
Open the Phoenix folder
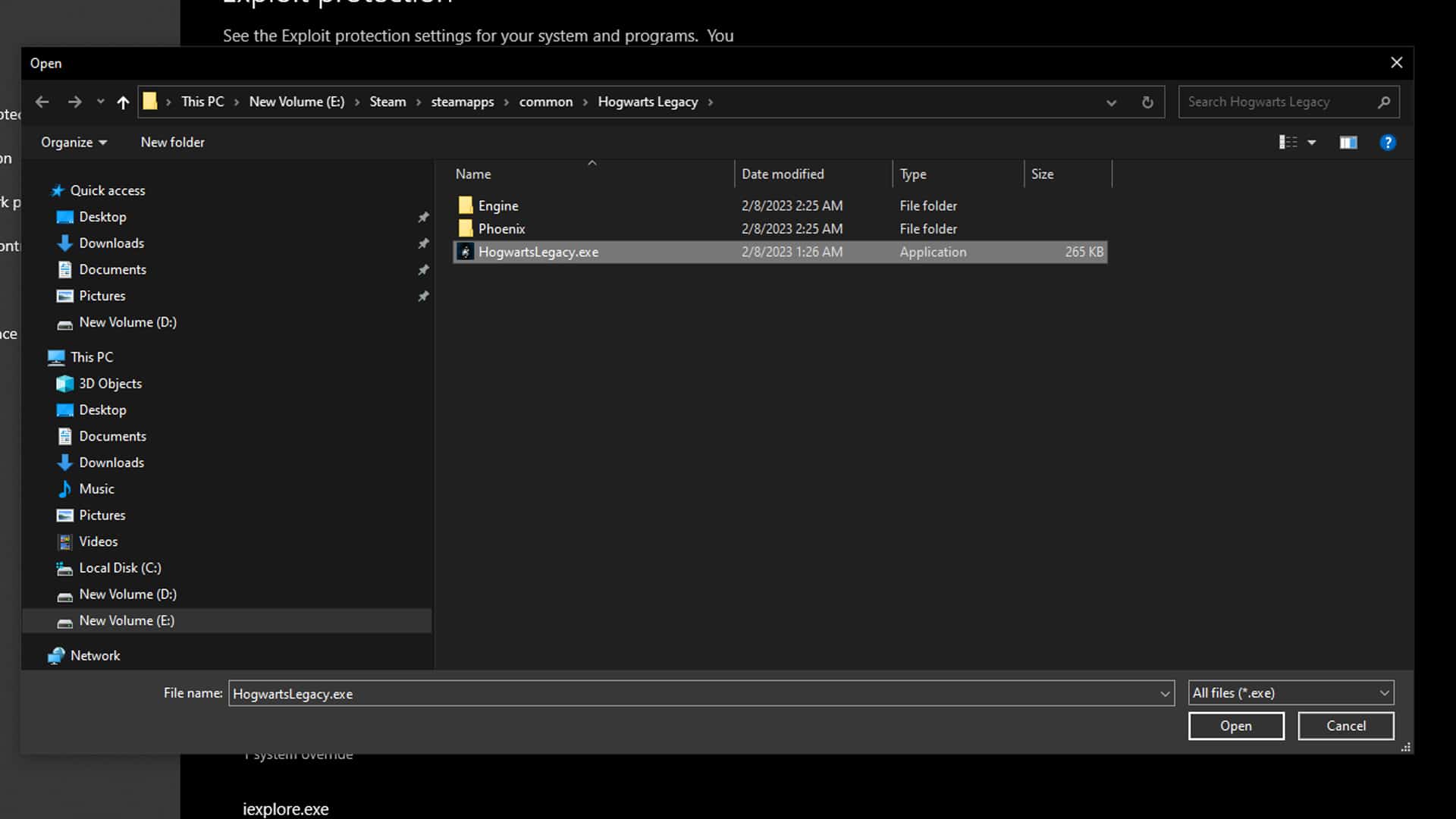pyautogui.click(x=501, y=228)
